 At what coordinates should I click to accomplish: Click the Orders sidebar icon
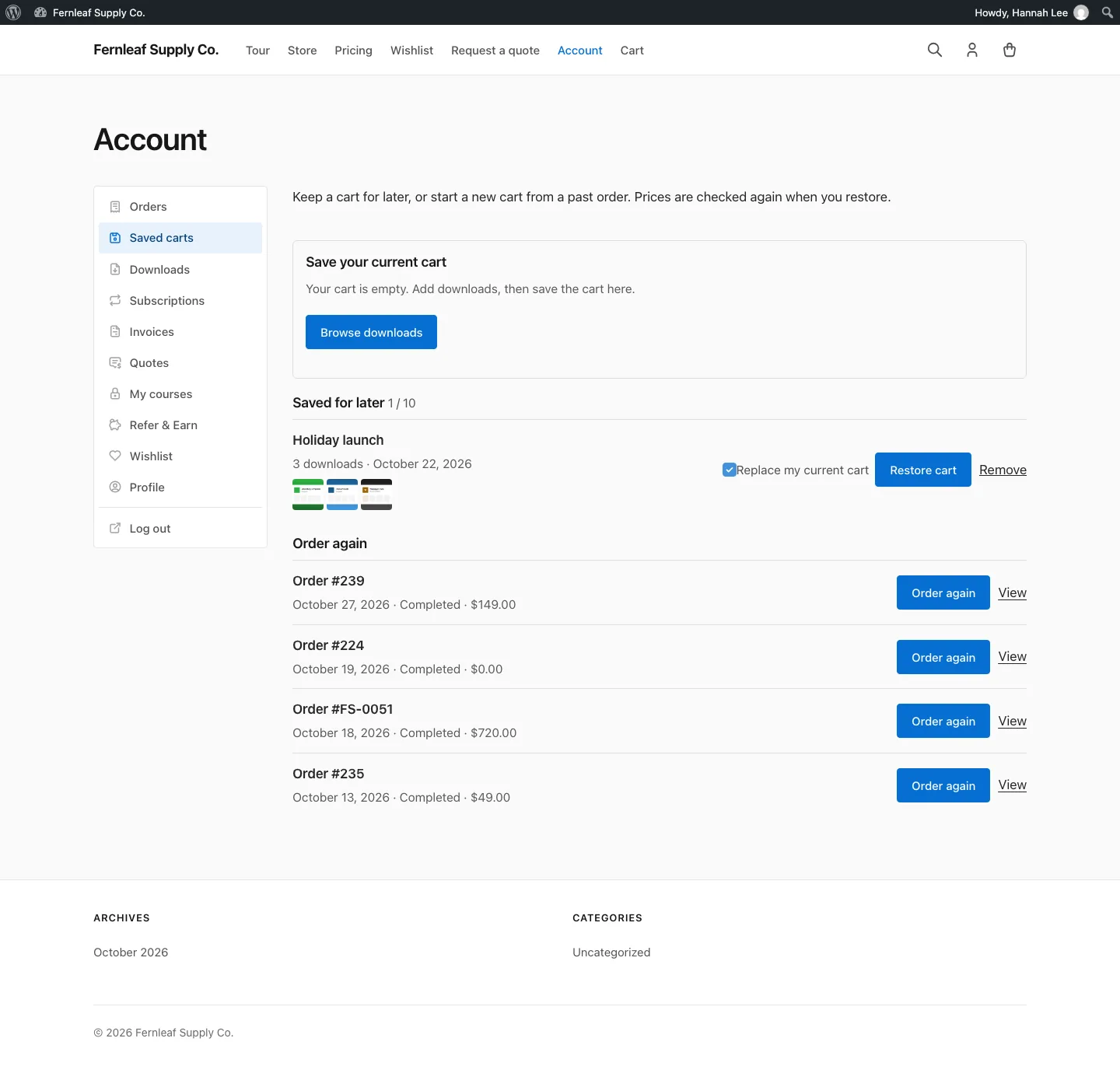click(115, 207)
